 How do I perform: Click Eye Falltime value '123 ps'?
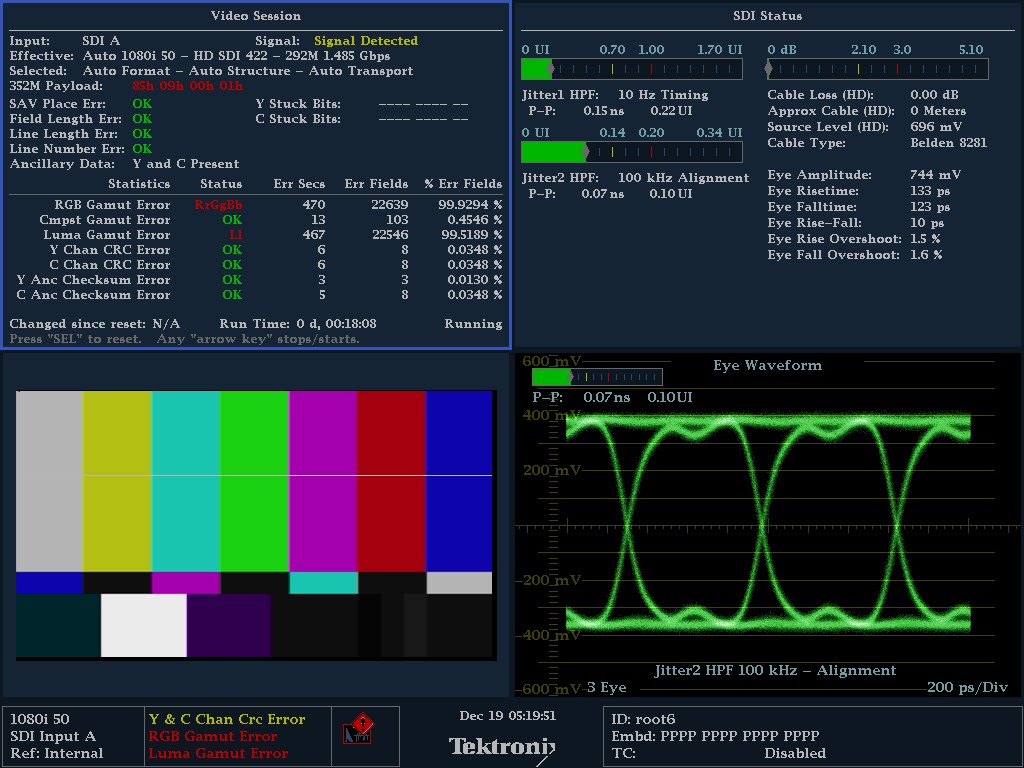click(930, 207)
